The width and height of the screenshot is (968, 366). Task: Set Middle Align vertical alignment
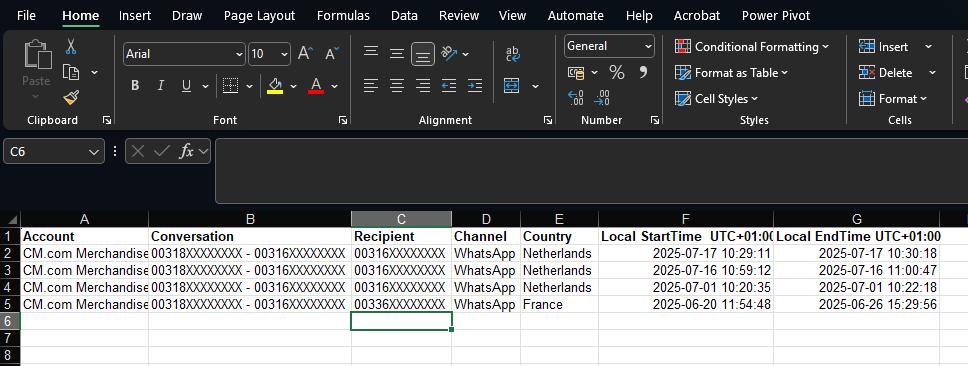click(397, 53)
